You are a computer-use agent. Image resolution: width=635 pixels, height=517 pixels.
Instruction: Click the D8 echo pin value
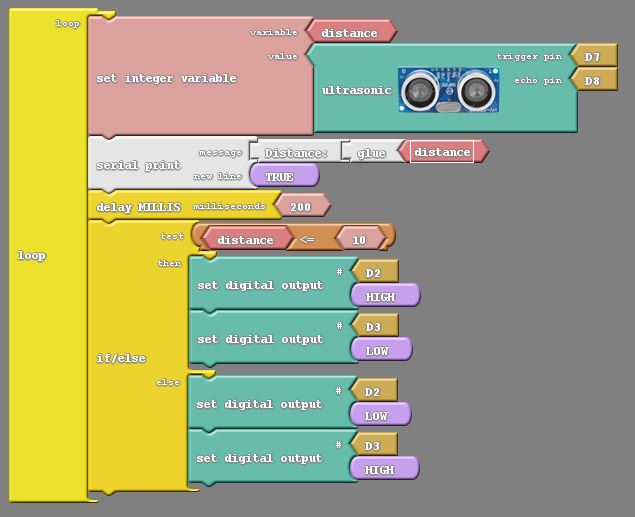593,80
